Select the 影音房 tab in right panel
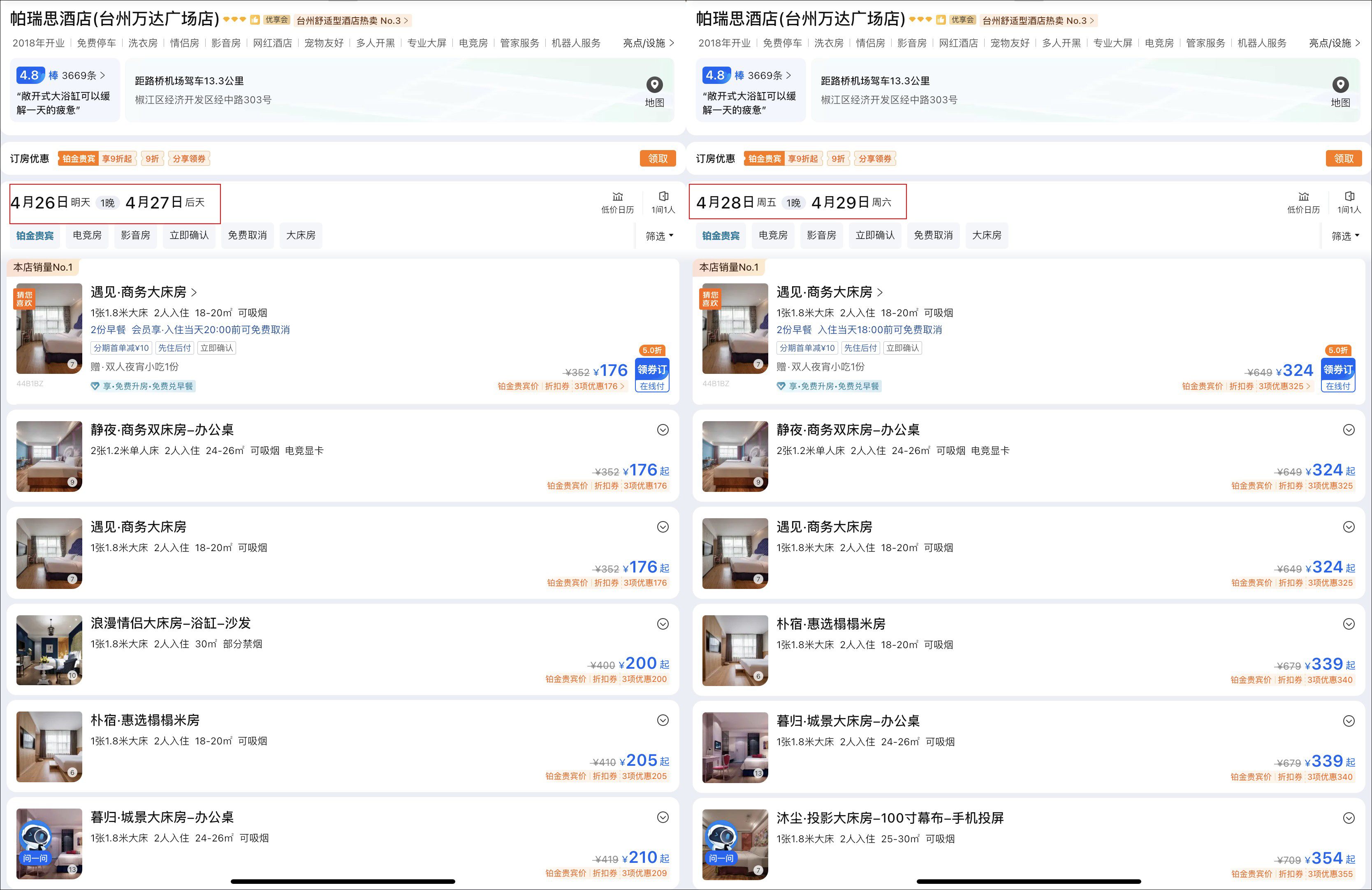 821,235
